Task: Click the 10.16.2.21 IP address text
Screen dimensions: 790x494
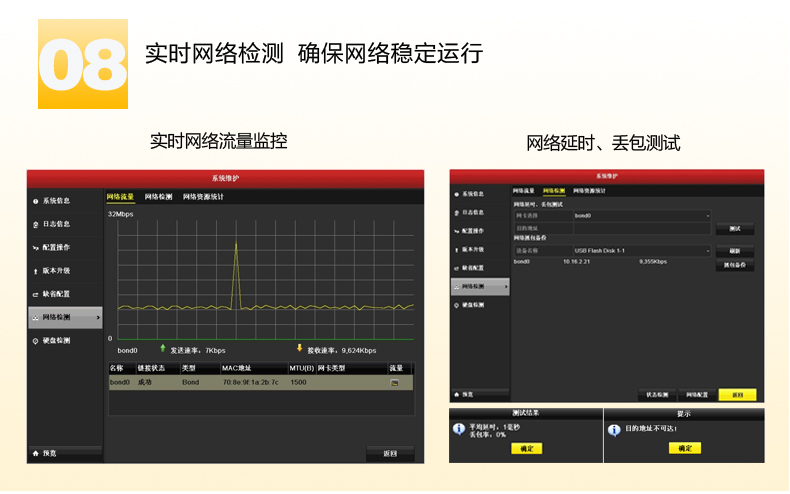Action: [x=576, y=262]
